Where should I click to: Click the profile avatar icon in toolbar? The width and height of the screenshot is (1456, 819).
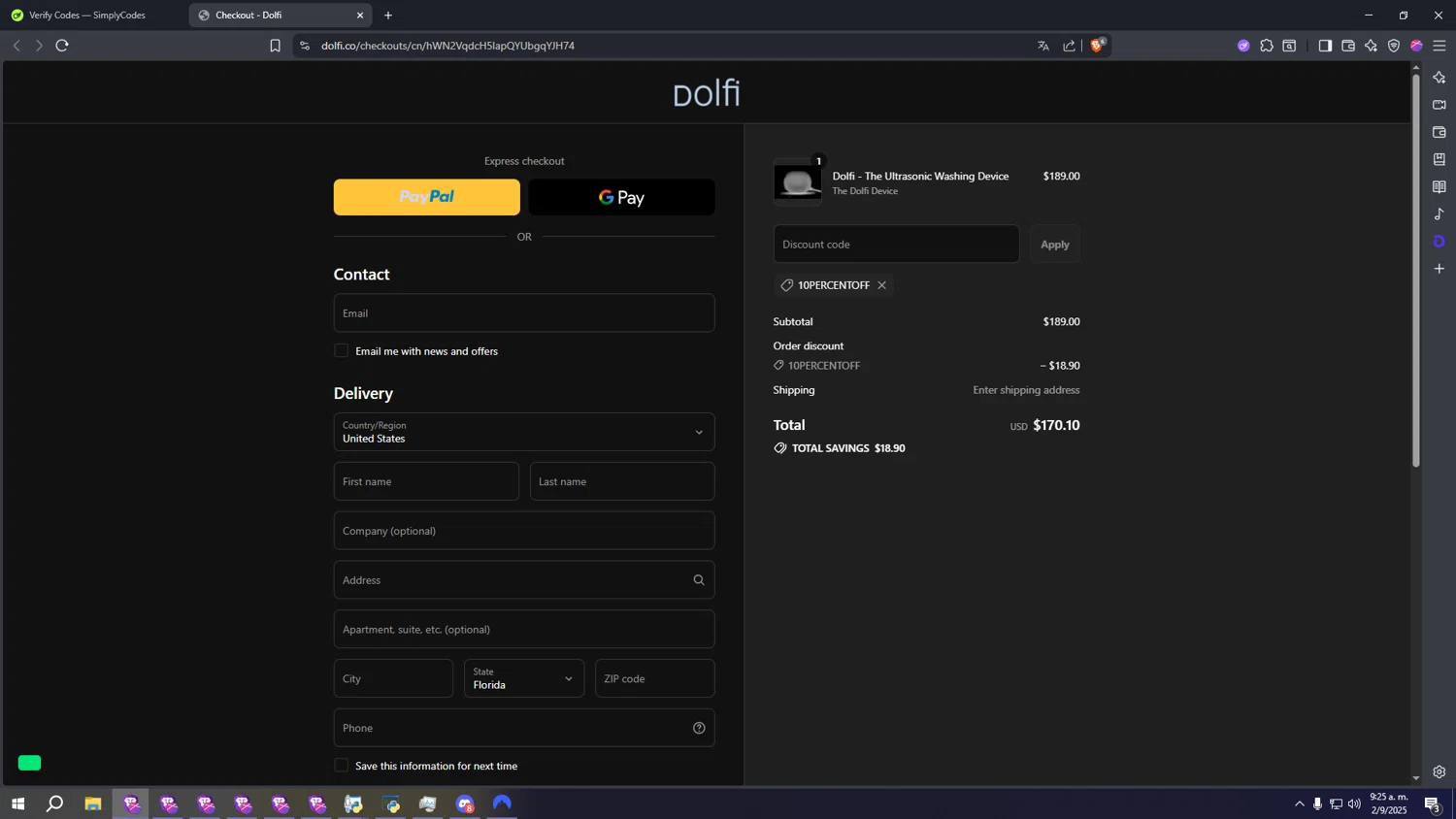pyautogui.click(x=1416, y=46)
